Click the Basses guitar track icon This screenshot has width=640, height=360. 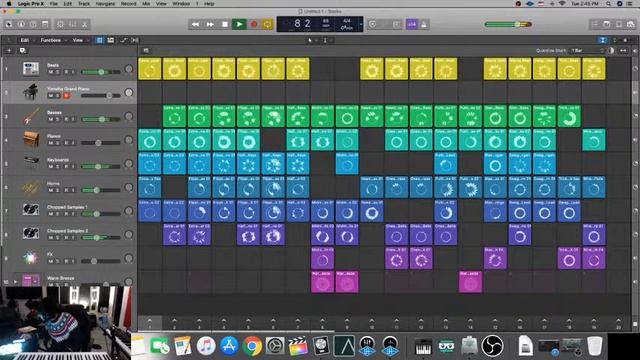31,116
